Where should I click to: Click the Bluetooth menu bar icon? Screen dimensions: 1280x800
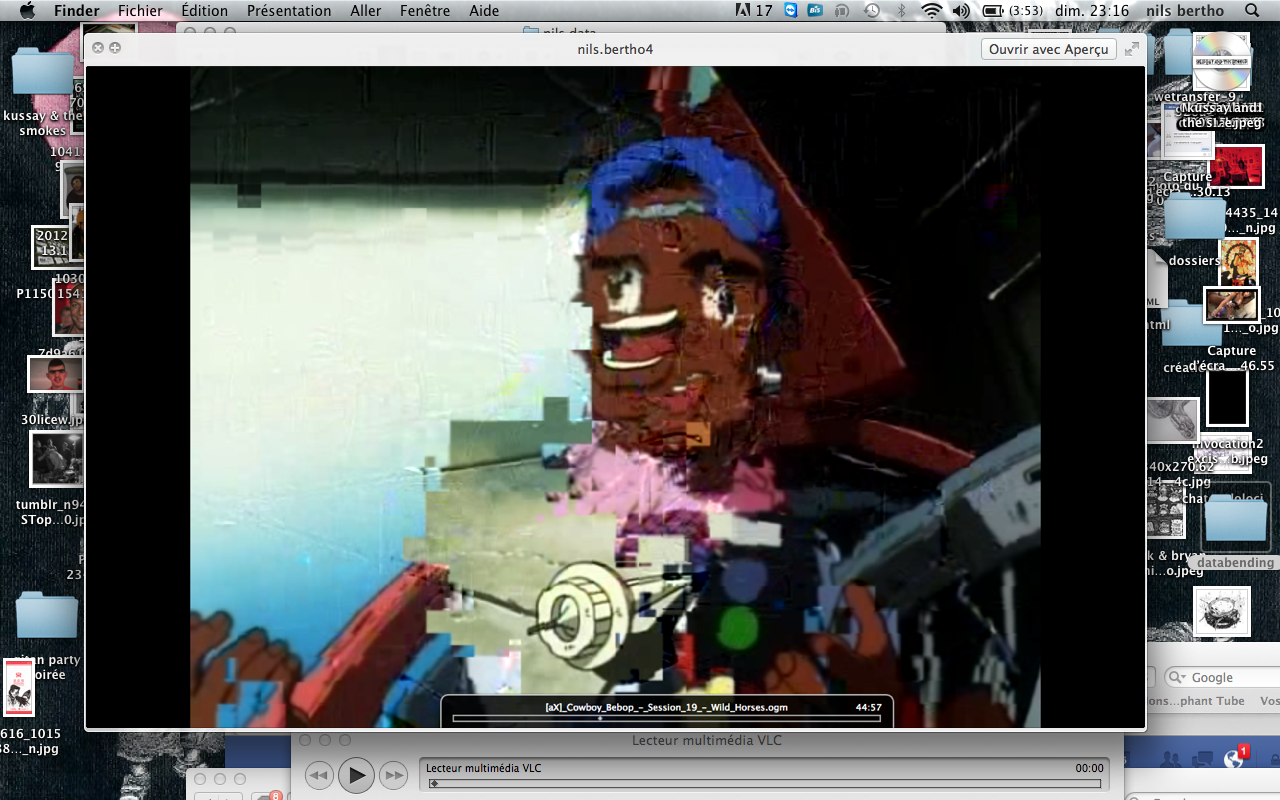[x=900, y=10]
